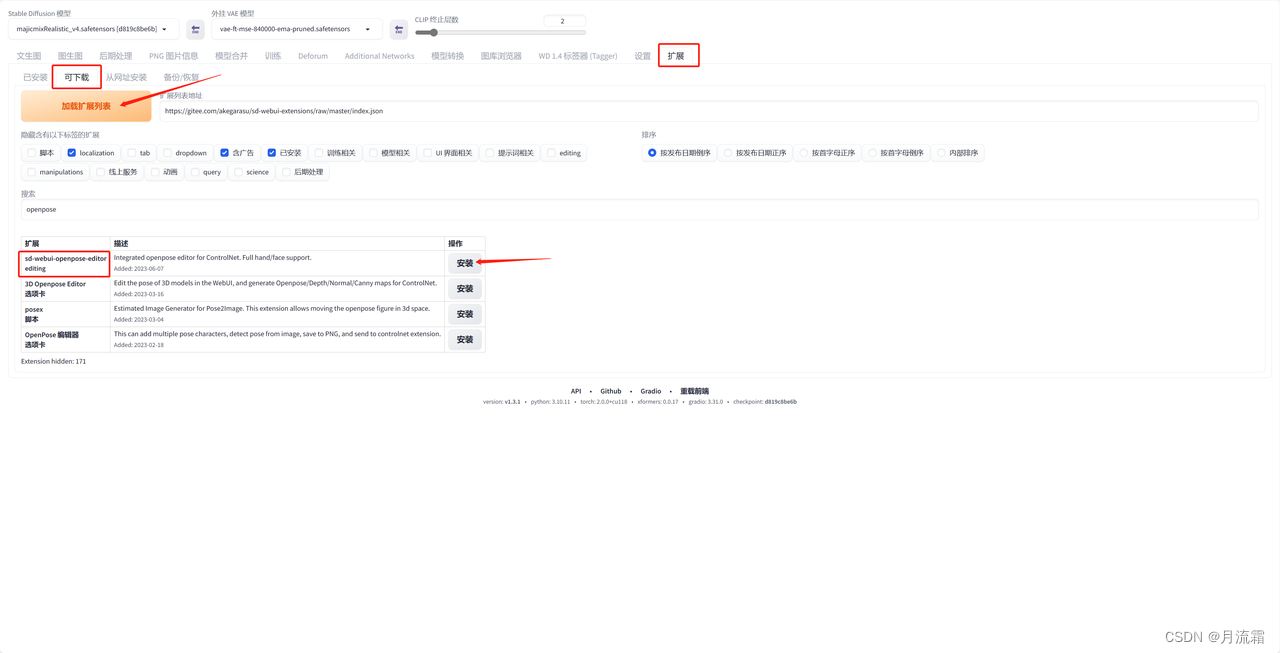Image resolution: width=1280 pixels, height=653 pixels.
Task: Uncheck the 含广告 checkbox
Action: click(225, 153)
